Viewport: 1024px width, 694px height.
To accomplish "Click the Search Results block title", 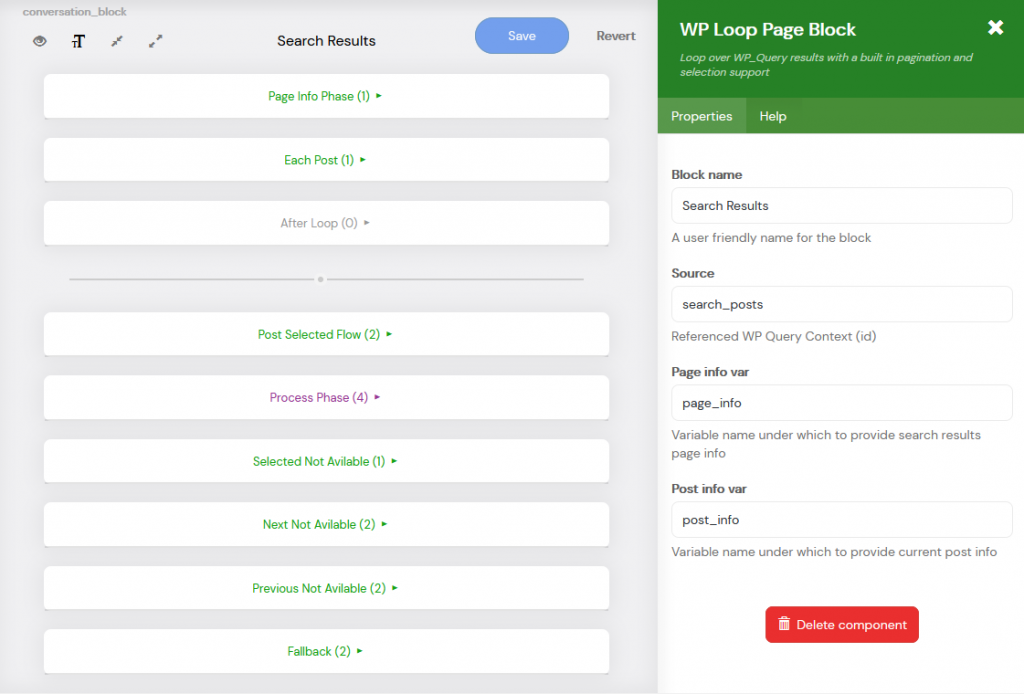I will coord(327,40).
